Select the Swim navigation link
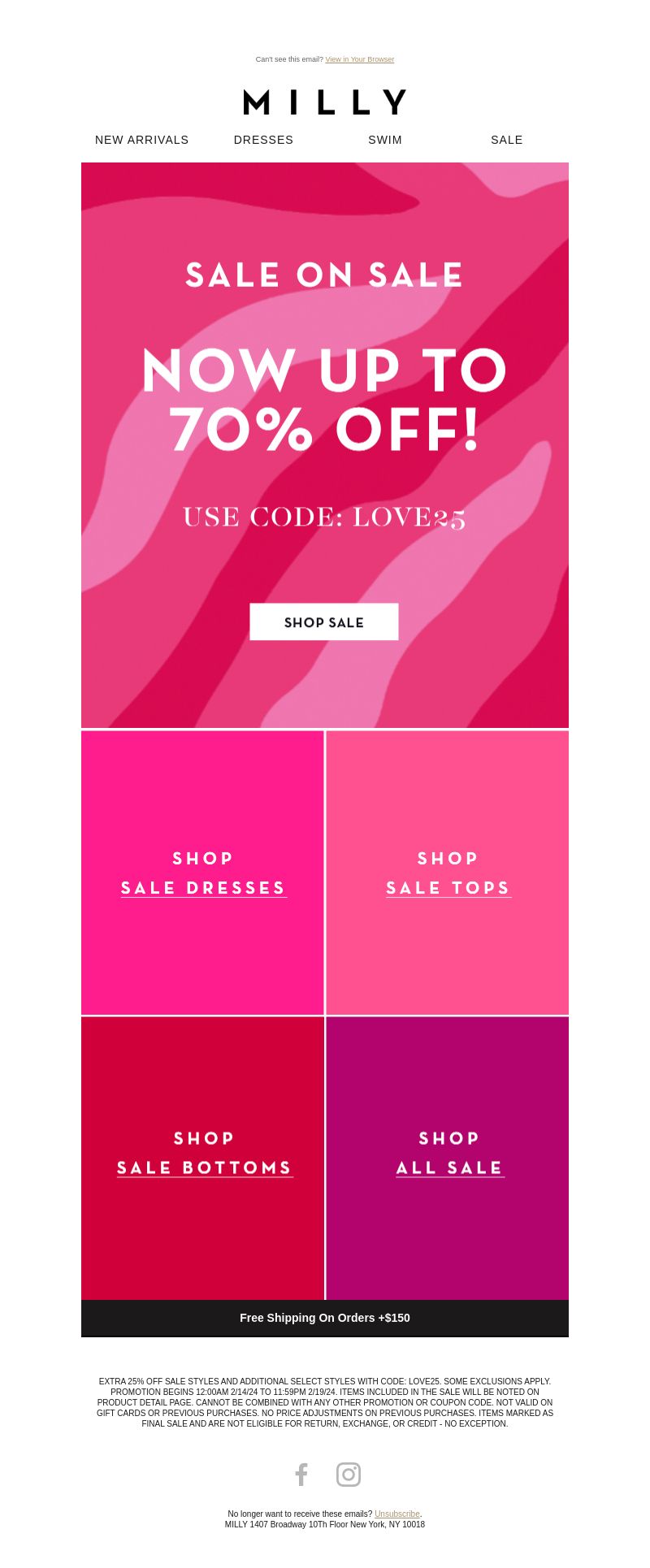 (385, 140)
